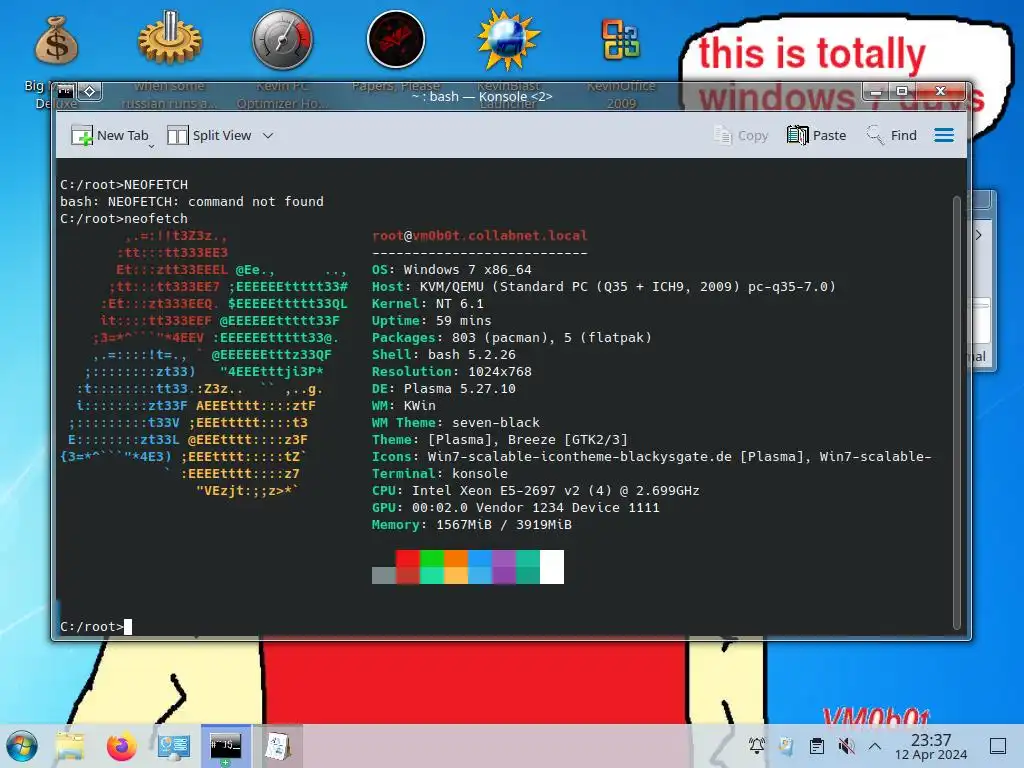
Task: Click the chevron in the background window
Action: [x=978, y=235]
